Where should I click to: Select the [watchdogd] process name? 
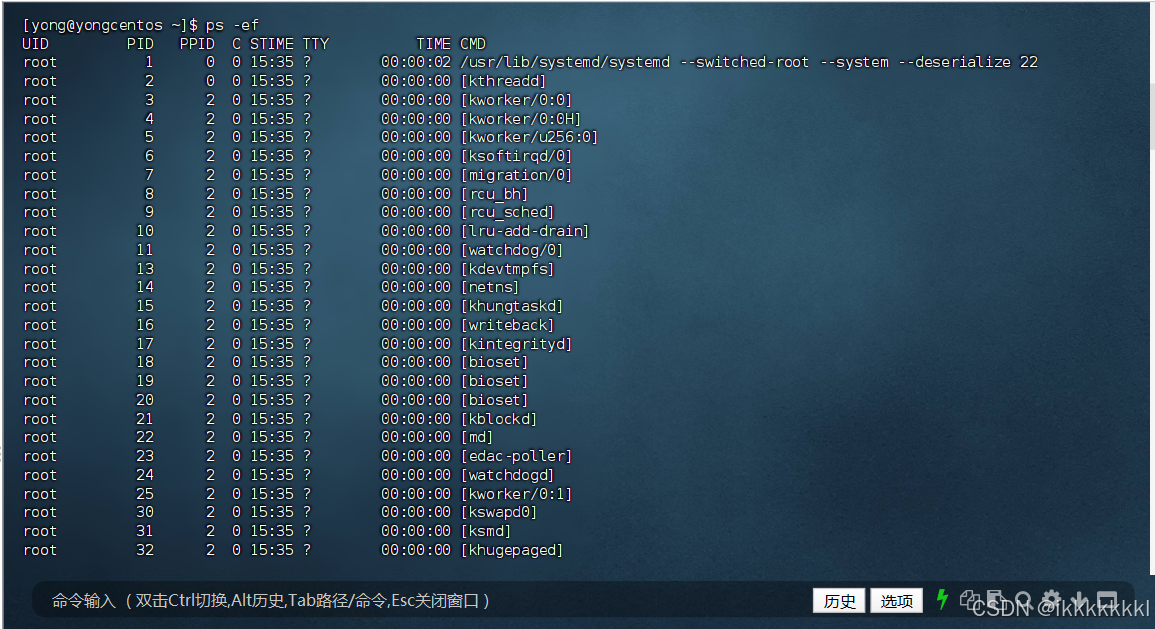(x=508, y=475)
